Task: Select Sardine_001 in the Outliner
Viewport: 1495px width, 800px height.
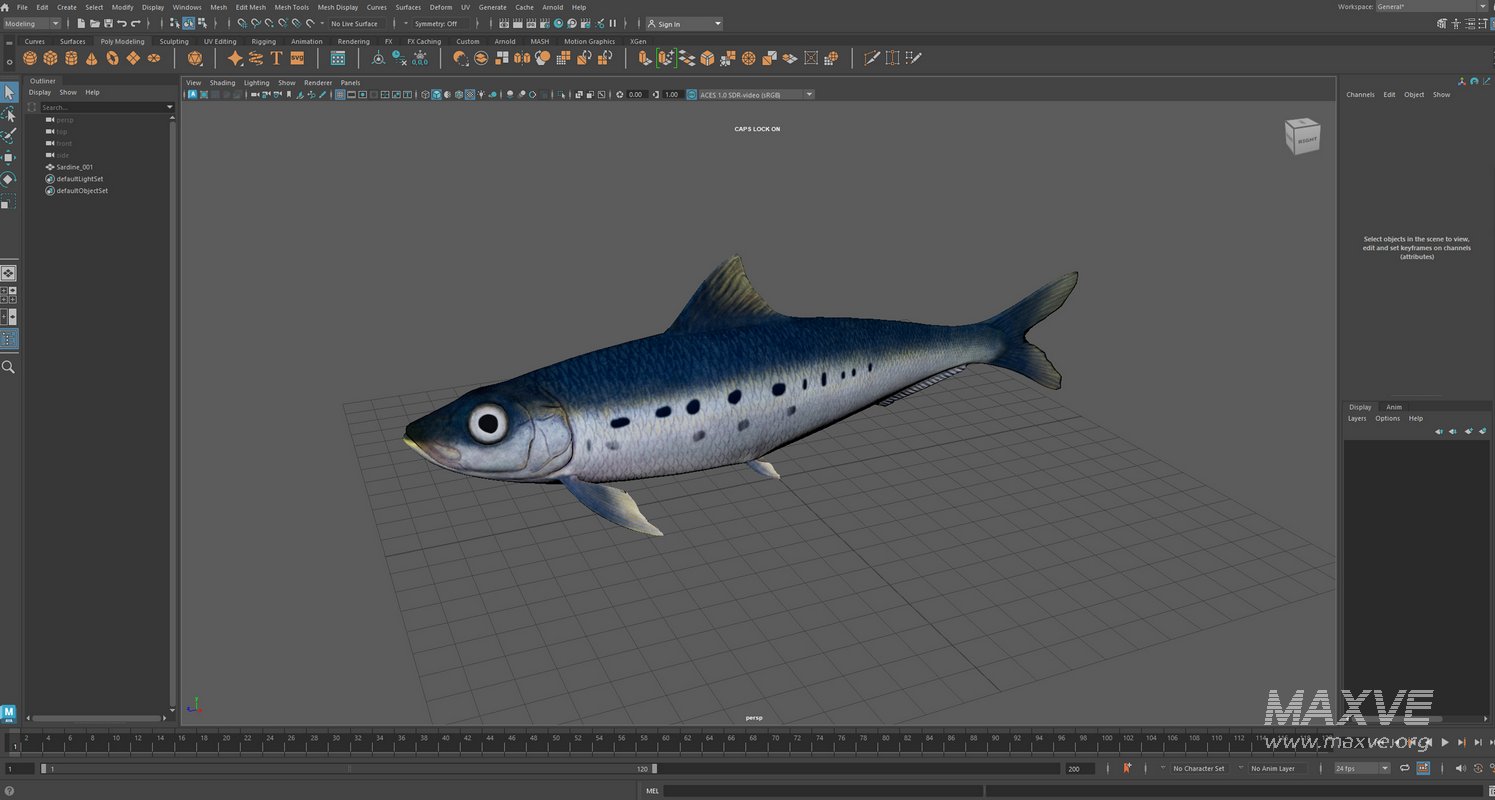Action: [73, 167]
